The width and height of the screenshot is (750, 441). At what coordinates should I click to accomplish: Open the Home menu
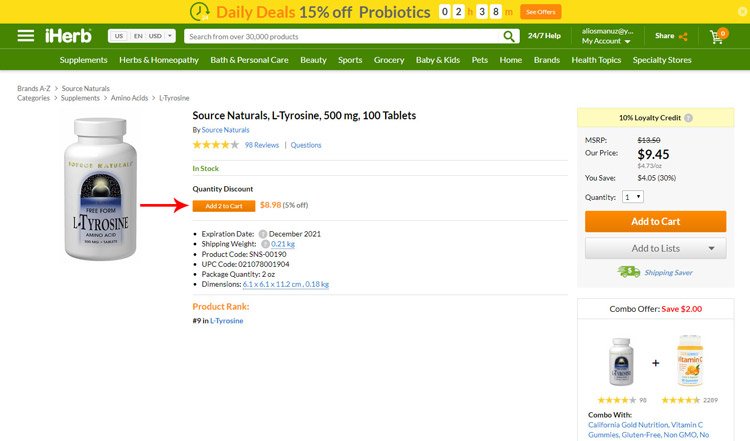coord(511,60)
